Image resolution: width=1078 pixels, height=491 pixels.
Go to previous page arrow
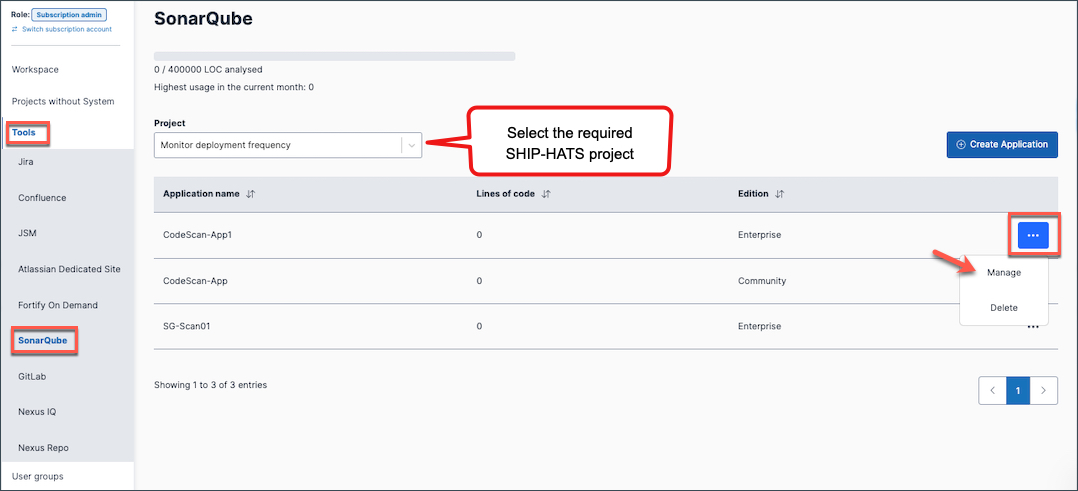click(x=993, y=391)
